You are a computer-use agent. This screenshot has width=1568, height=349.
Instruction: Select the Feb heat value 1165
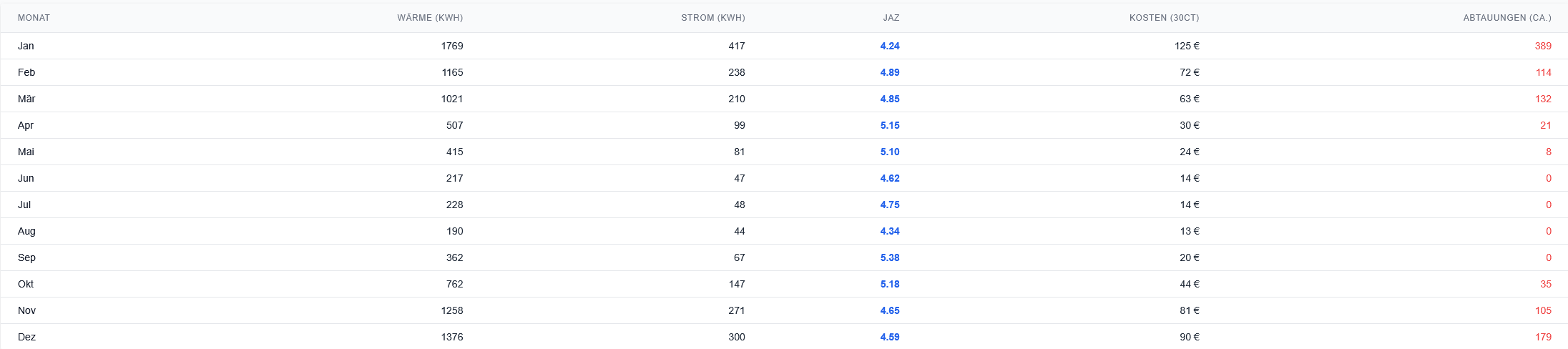(x=452, y=72)
